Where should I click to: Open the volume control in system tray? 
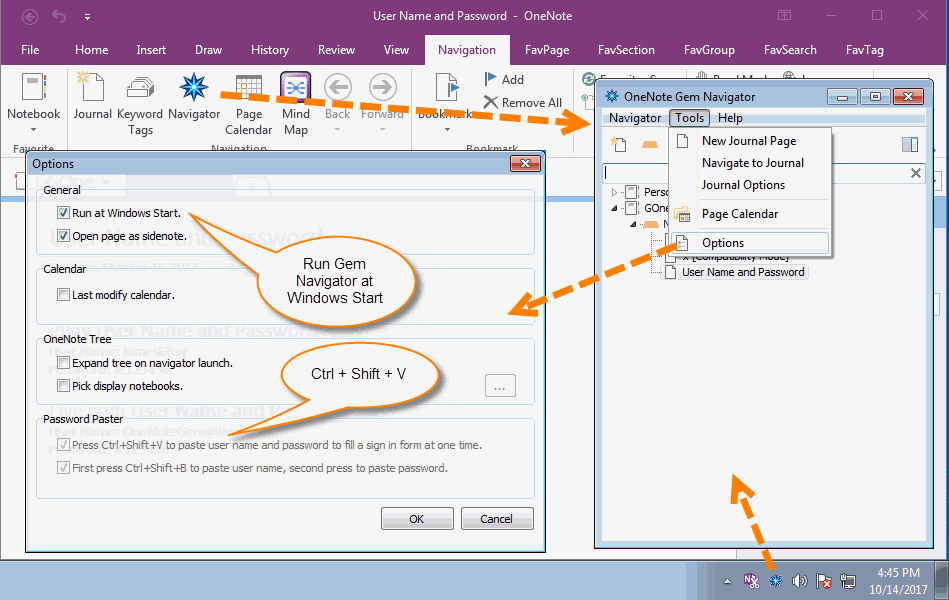click(x=800, y=581)
